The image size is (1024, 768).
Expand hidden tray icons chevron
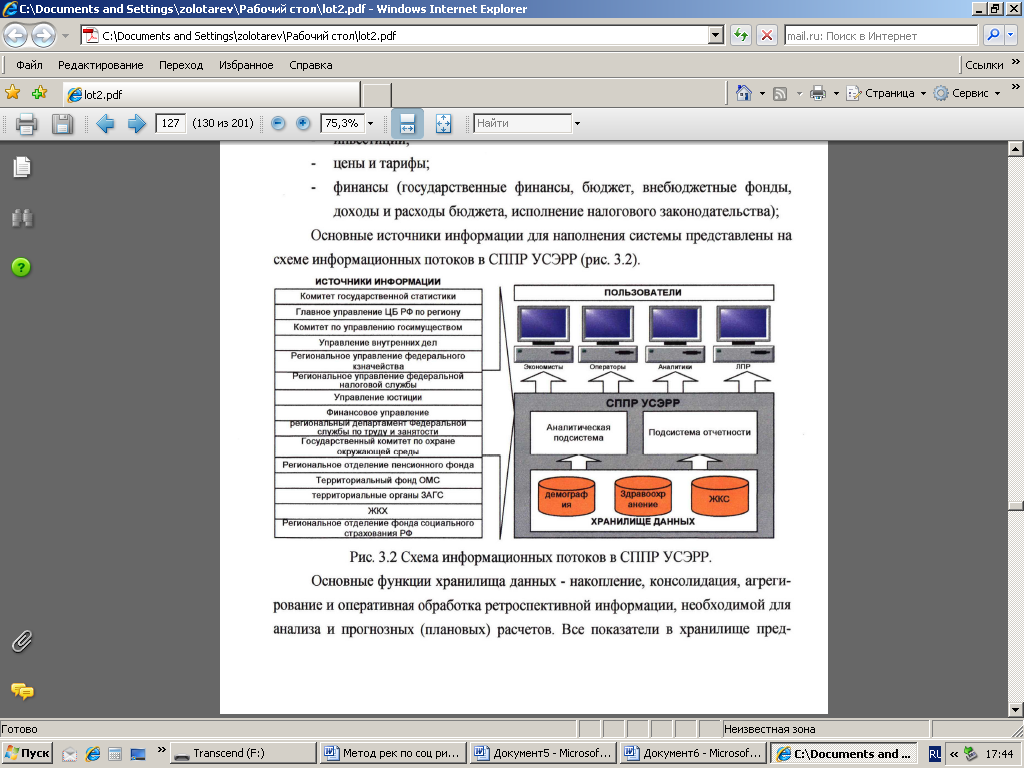953,754
